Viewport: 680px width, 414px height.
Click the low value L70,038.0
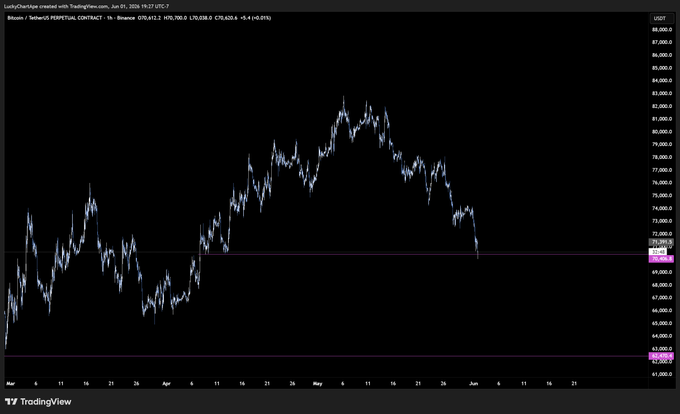[201, 18]
